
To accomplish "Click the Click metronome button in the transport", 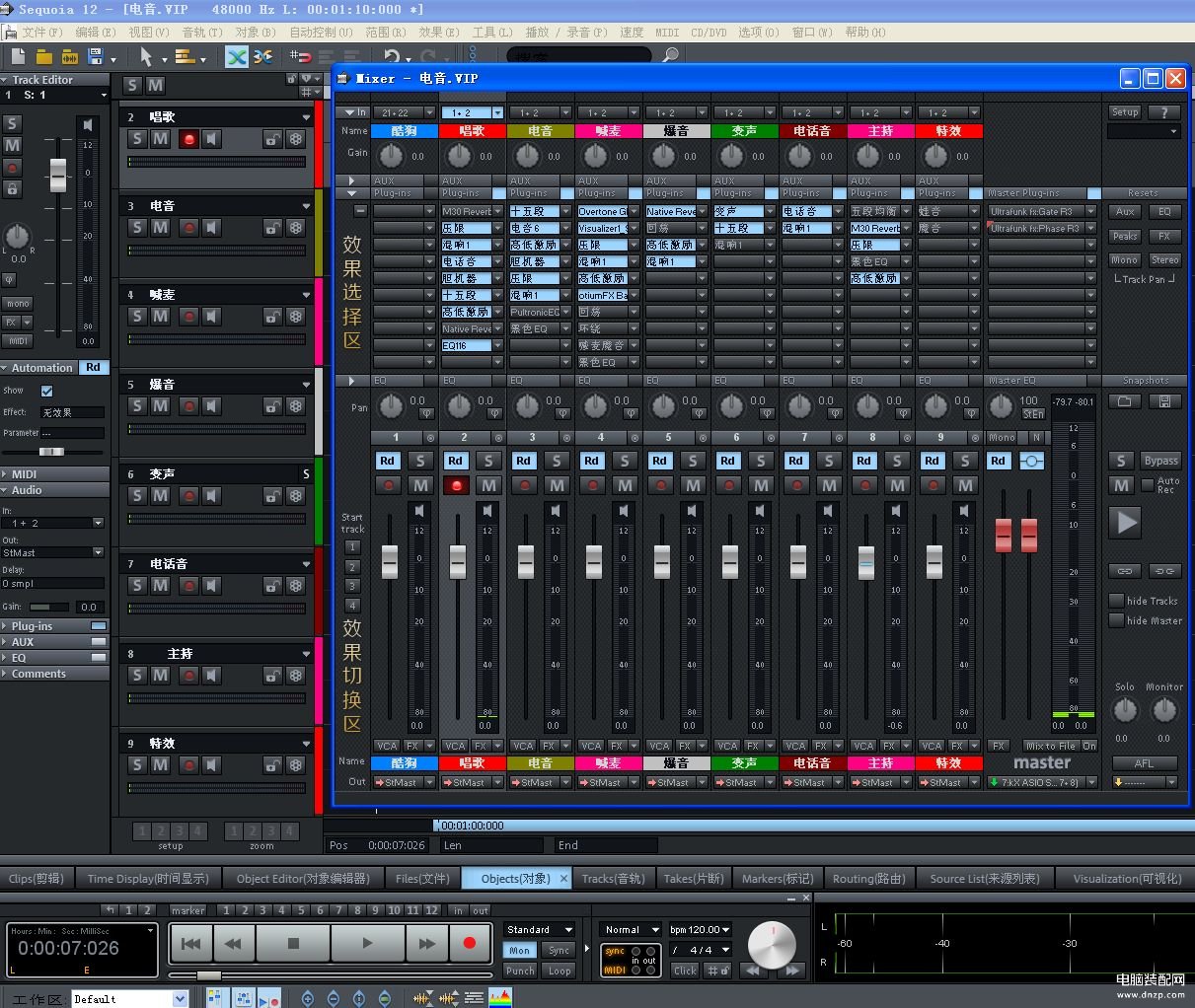I will click(685, 971).
